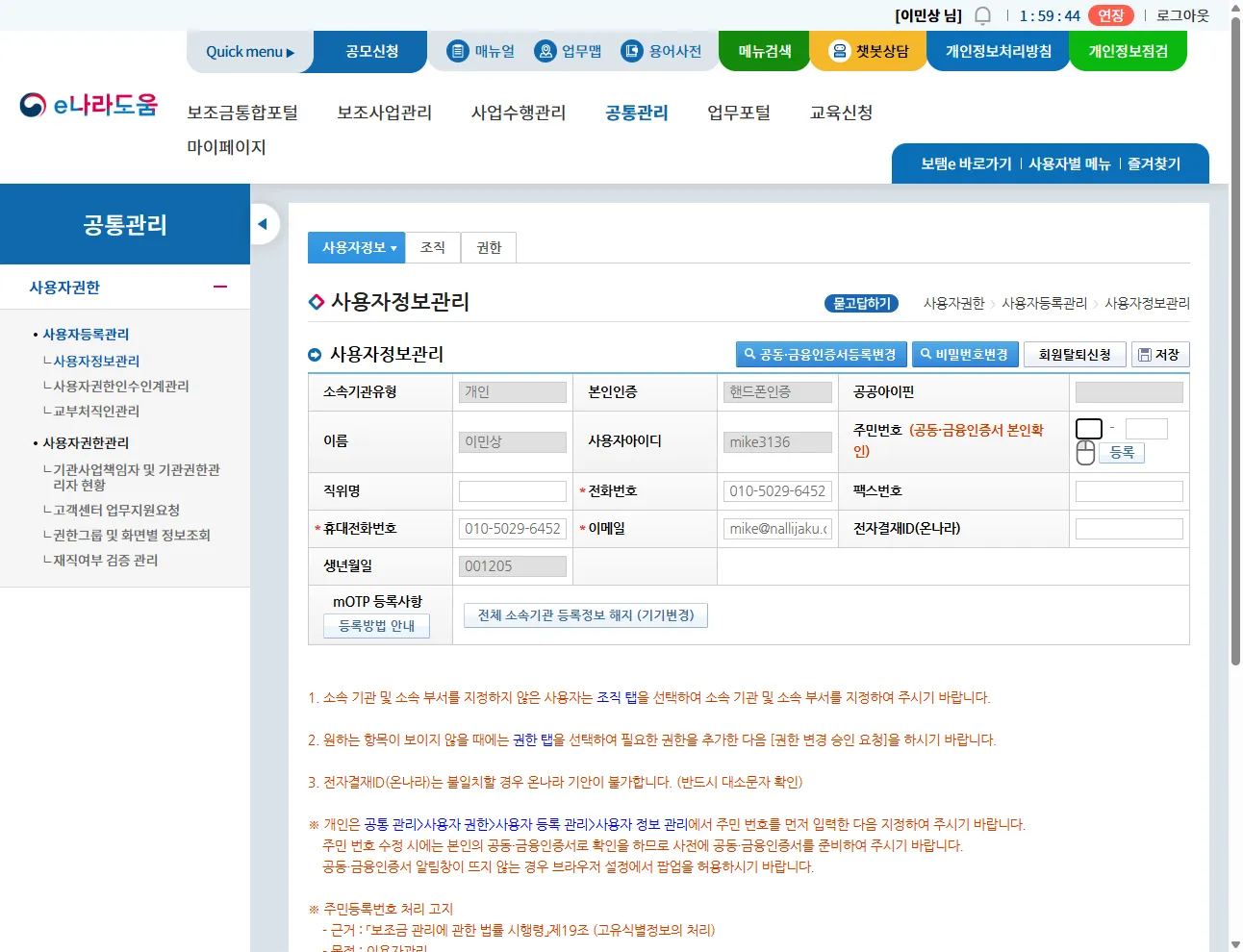Open 기관사업책임자 및 기관권한관리자 현황
Viewport: 1243px width, 952px height.
137,477
